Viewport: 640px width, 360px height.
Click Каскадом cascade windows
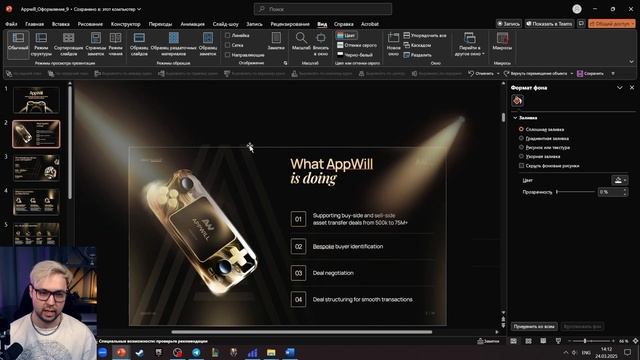coord(417,45)
